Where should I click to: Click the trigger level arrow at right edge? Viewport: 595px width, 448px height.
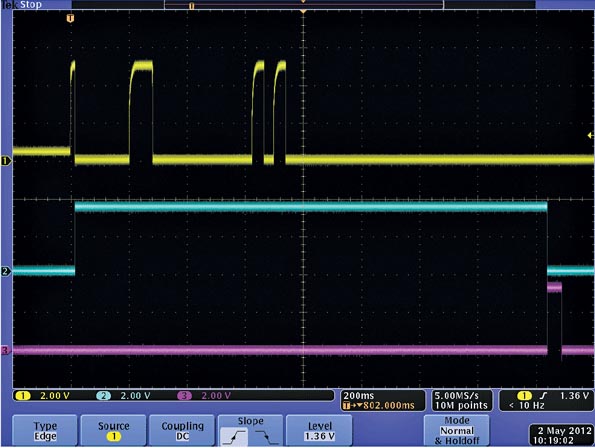[x=590, y=135]
